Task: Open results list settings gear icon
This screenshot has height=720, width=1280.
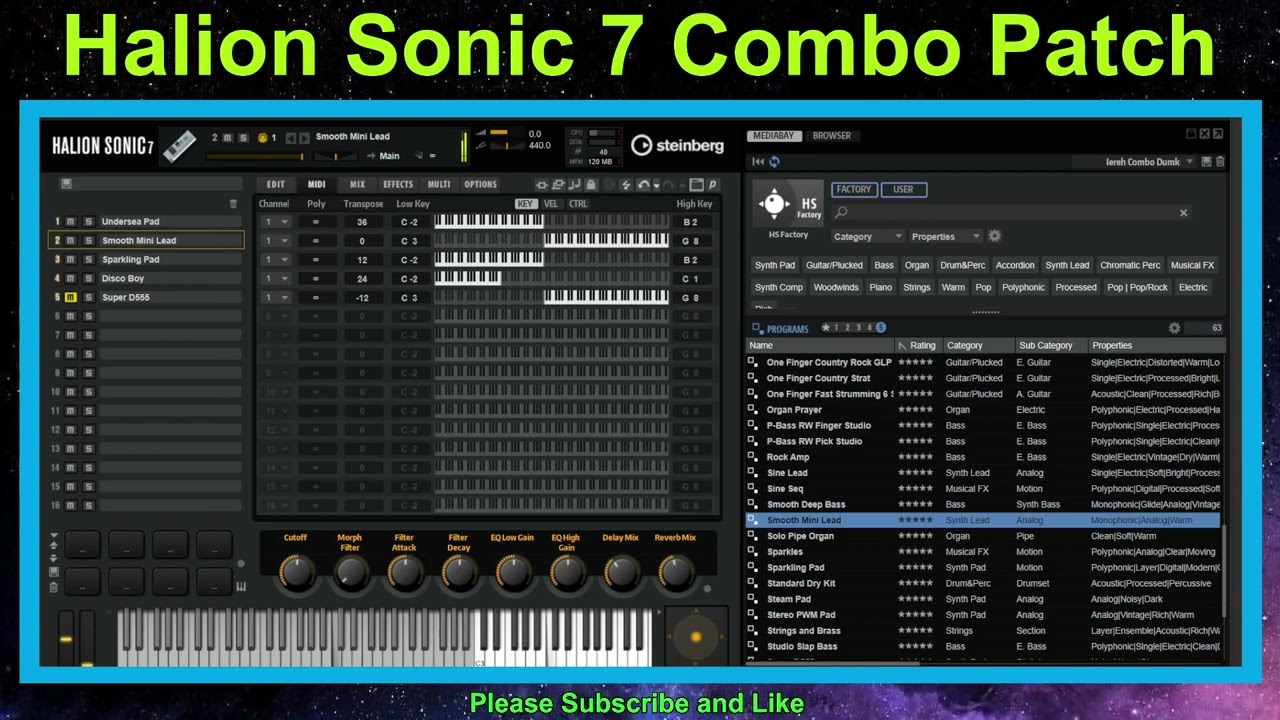Action: pyautogui.click(x=1174, y=328)
